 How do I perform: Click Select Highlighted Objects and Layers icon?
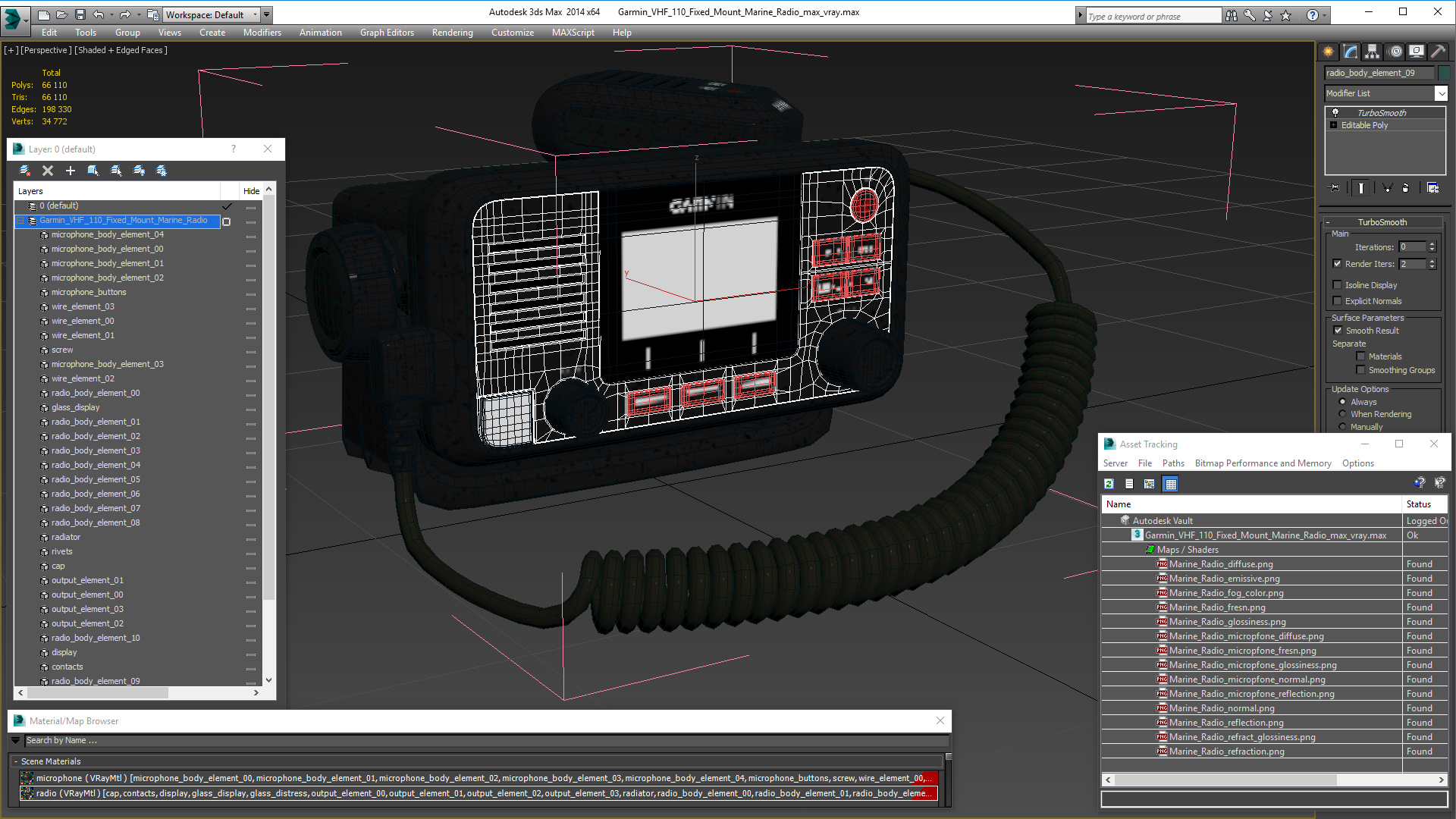click(93, 171)
